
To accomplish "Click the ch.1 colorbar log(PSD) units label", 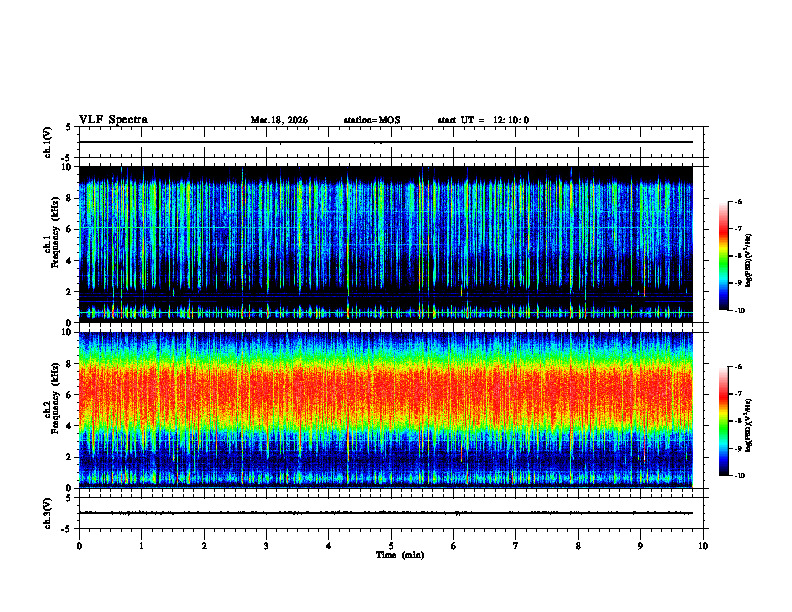I will point(749,261).
